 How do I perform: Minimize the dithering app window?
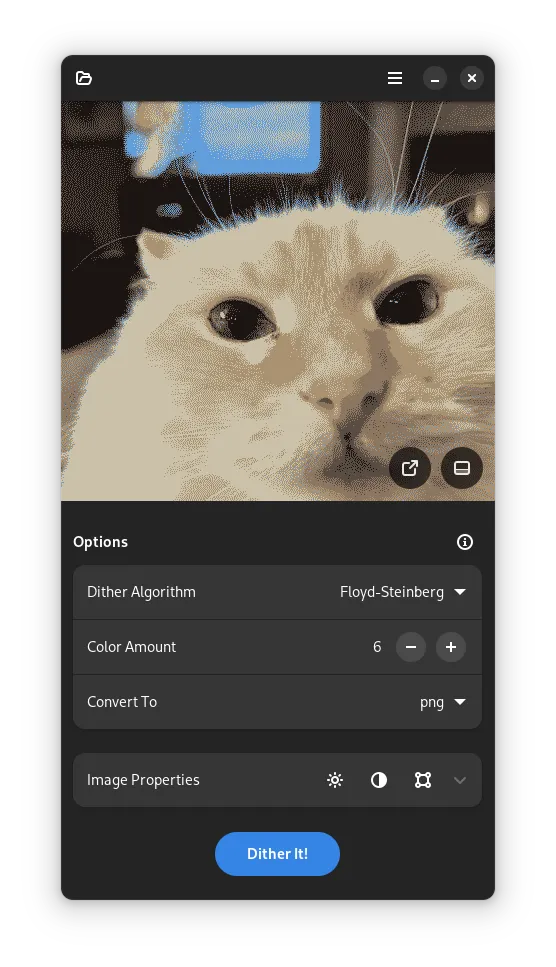[435, 78]
